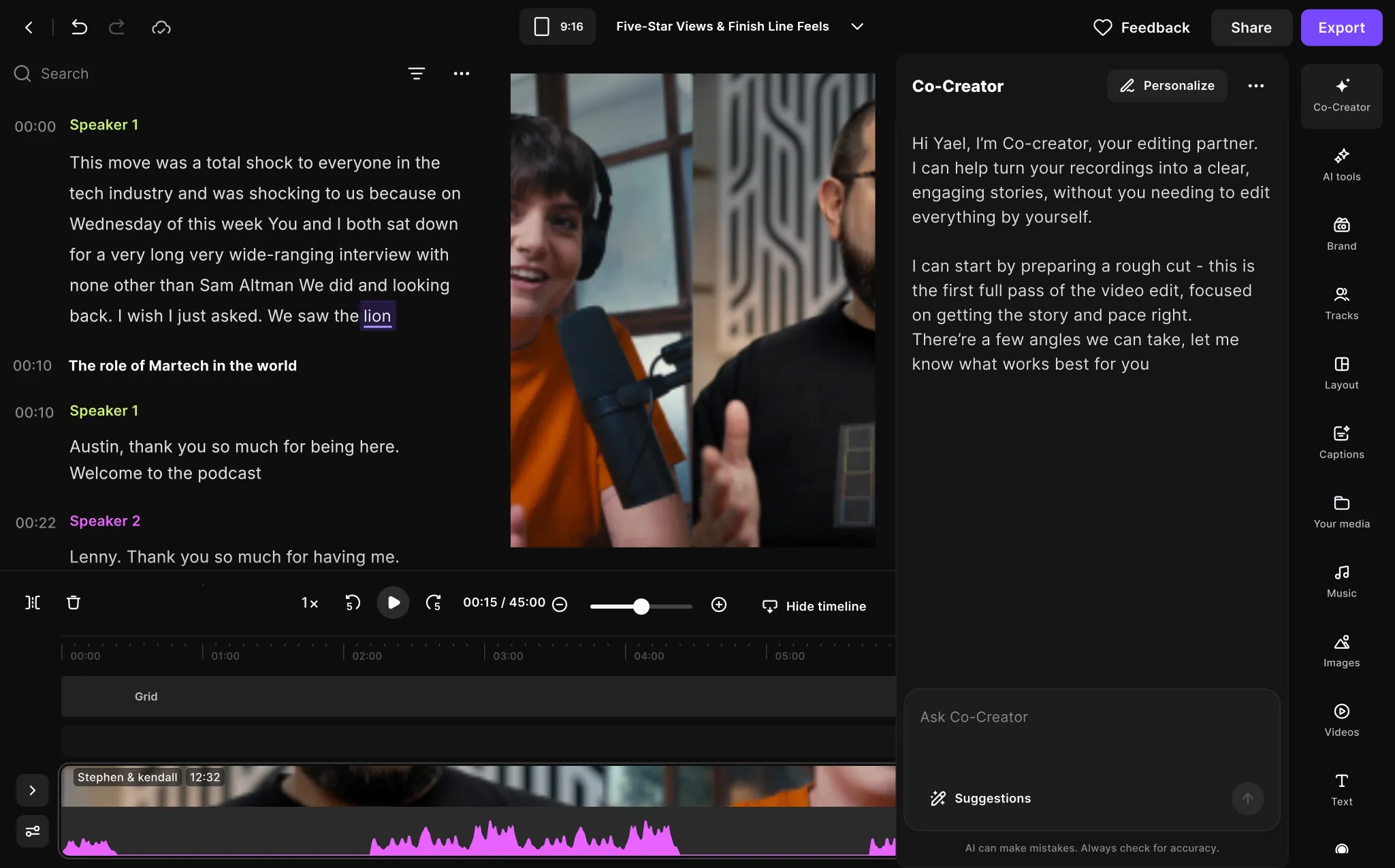This screenshot has height=868, width=1395.
Task: Open Your media sidebar panel
Action: [1341, 512]
